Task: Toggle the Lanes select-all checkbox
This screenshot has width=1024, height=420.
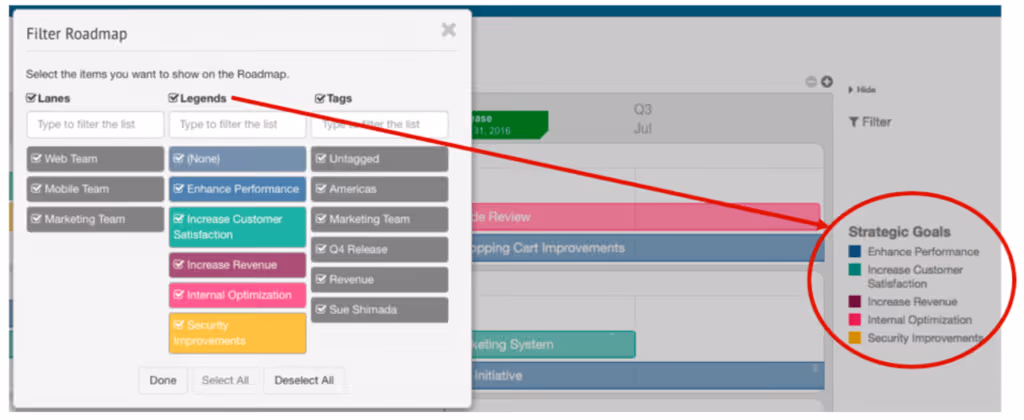Action: click(x=31, y=98)
